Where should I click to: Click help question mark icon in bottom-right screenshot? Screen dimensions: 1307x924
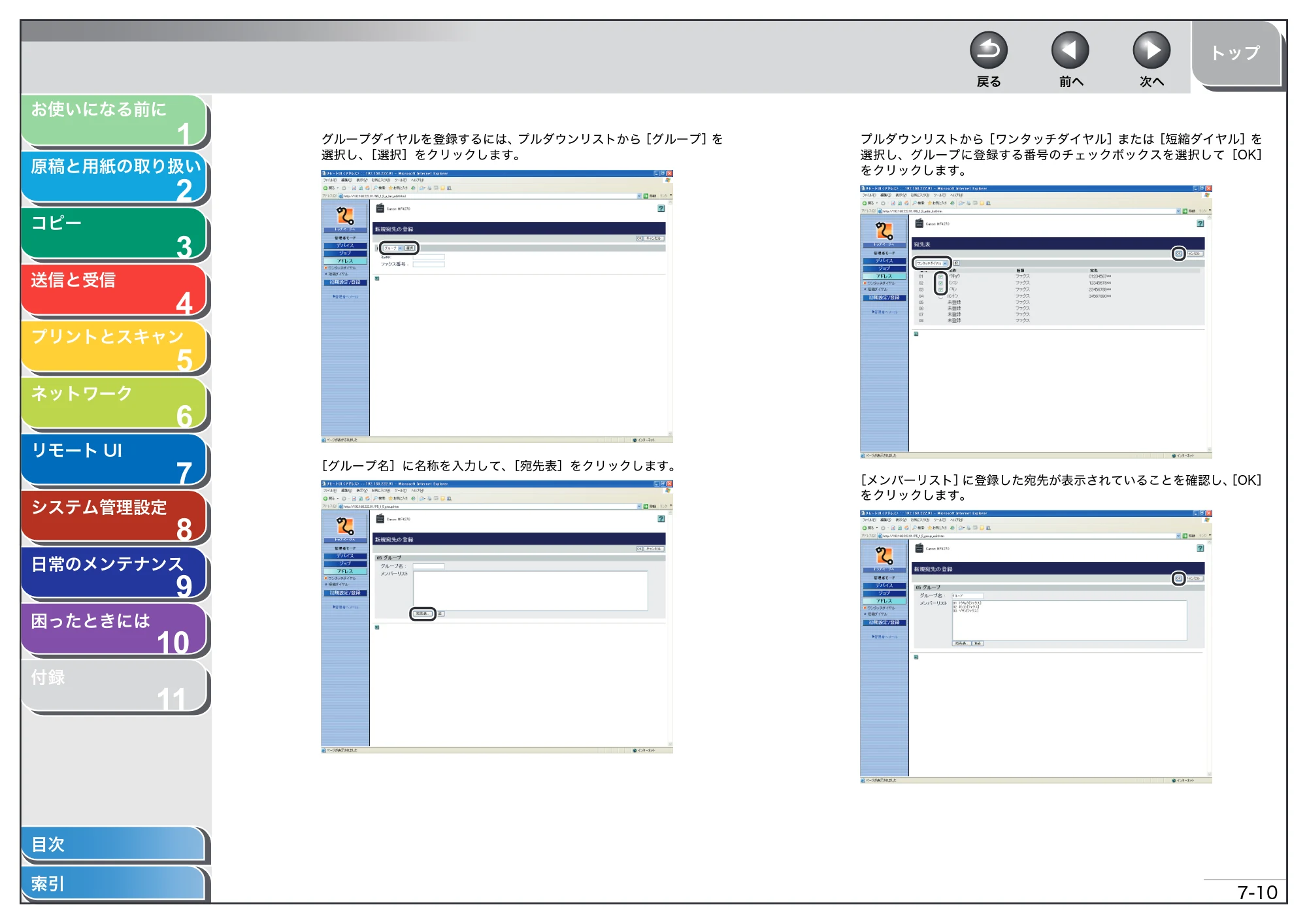(x=1200, y=548)
